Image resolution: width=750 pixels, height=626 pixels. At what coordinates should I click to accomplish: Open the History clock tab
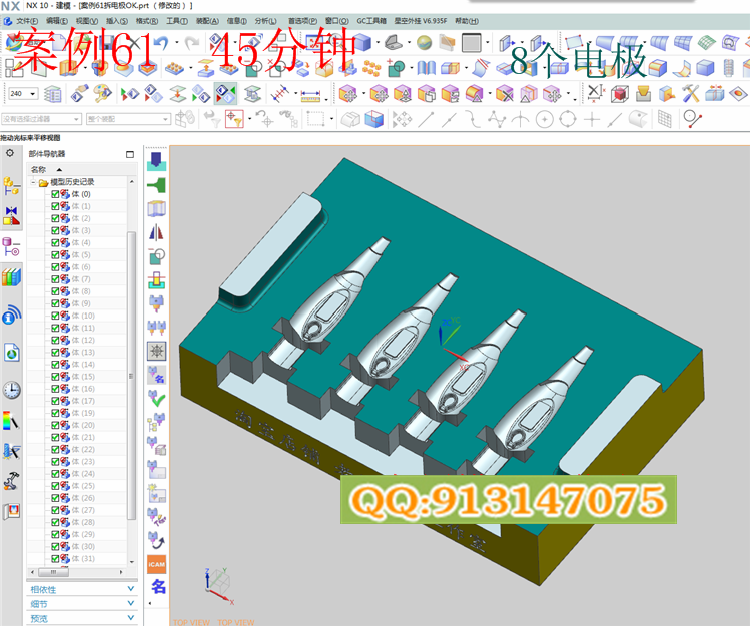[11, 390]
